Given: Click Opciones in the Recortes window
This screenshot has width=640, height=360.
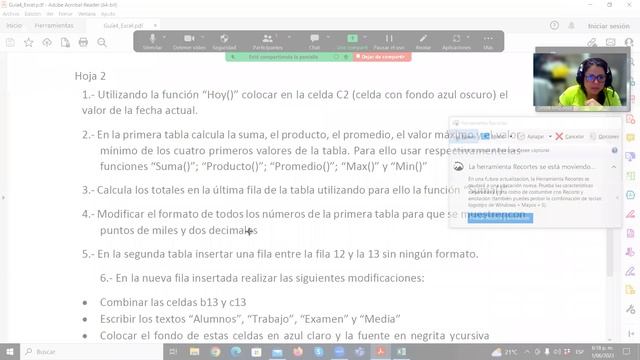Looking at the screenshot, I should [x=604, y=136].
